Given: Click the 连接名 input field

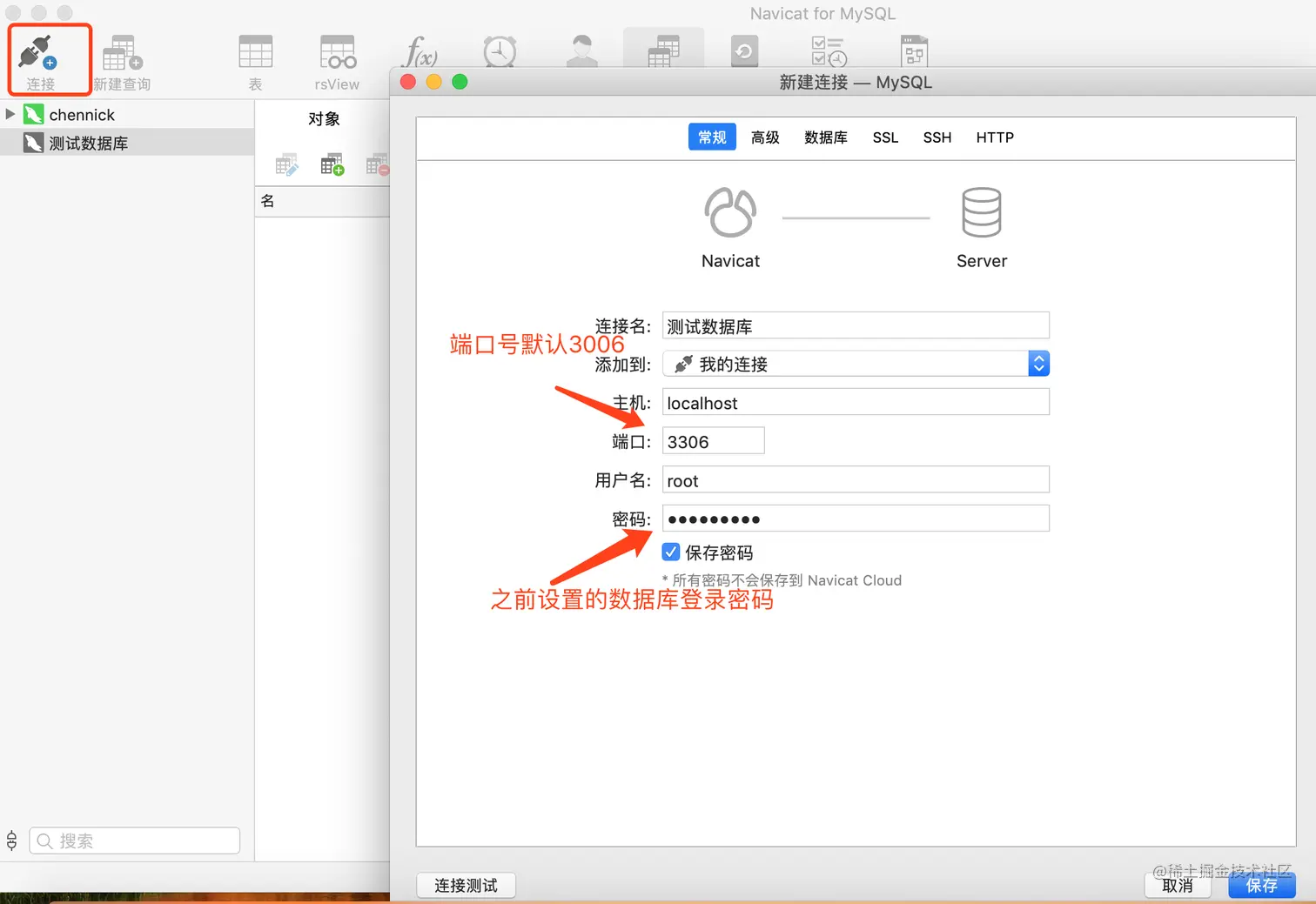Looking at the screenshot, I should pyautogui.click(x=856, y=326).
